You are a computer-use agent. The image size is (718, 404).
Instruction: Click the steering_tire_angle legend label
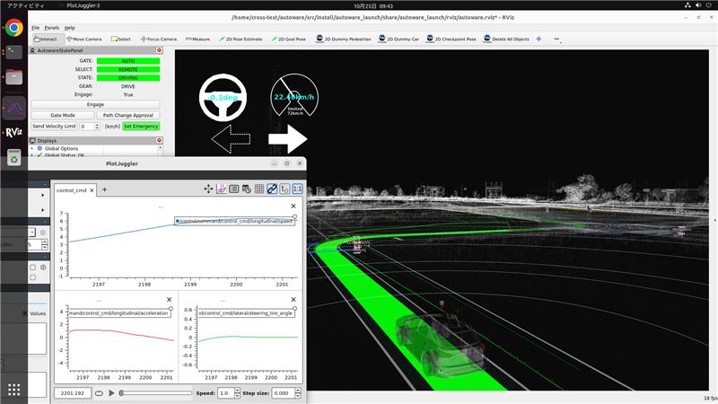[x=246, y=313]
